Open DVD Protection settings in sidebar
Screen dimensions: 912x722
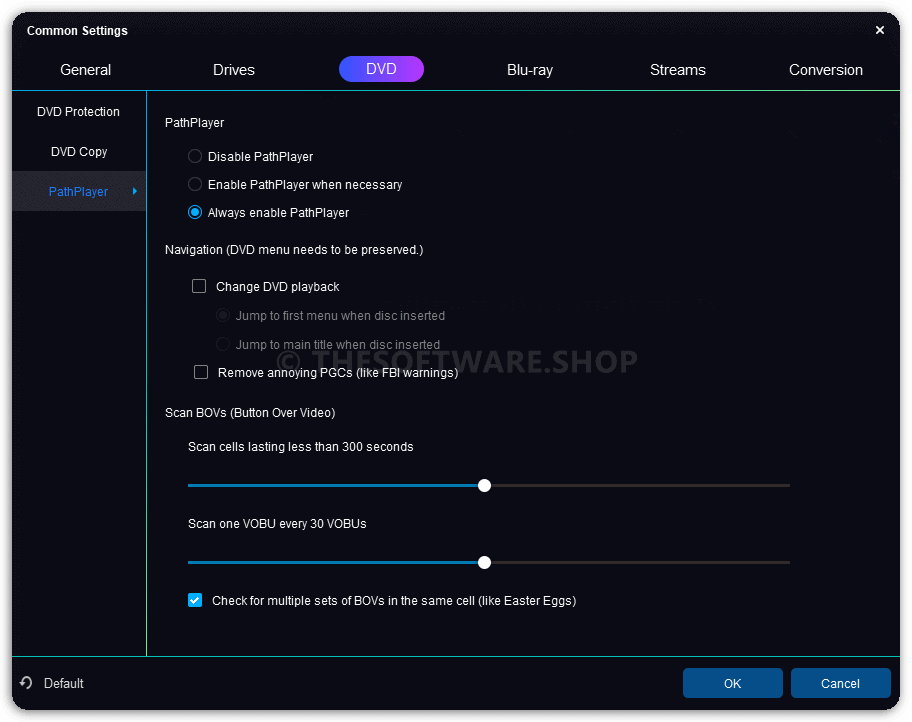[79, 111]
